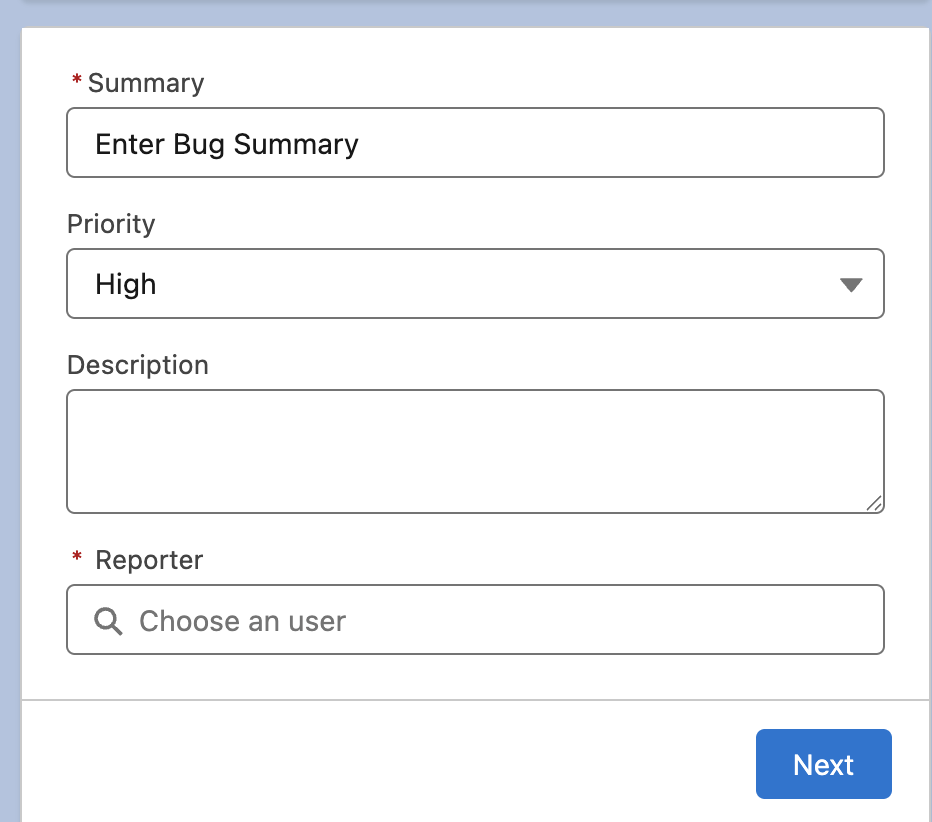
Task: Select the High value text in Priority
Action: (126, 285)
